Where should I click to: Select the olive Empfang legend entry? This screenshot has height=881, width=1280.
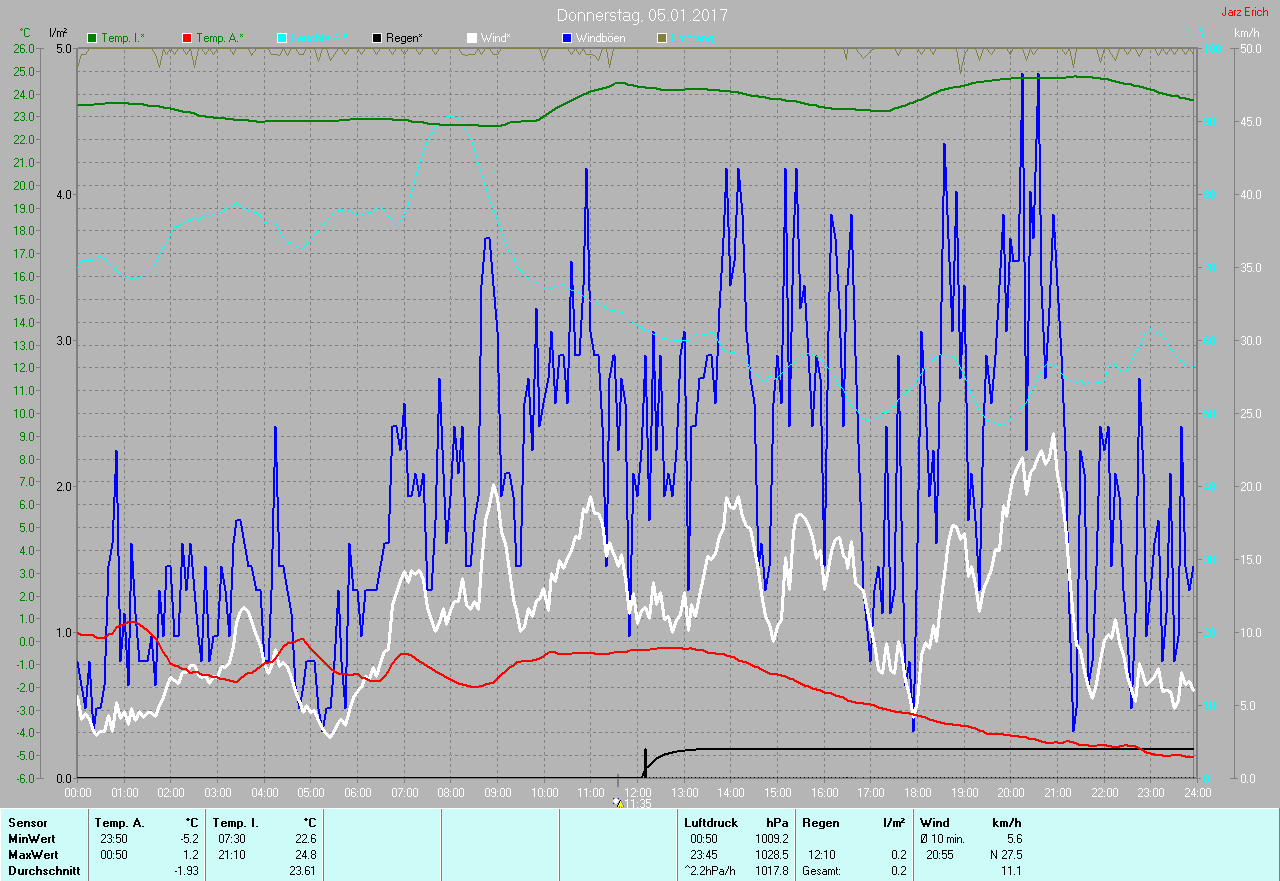[x=690, y=38]
